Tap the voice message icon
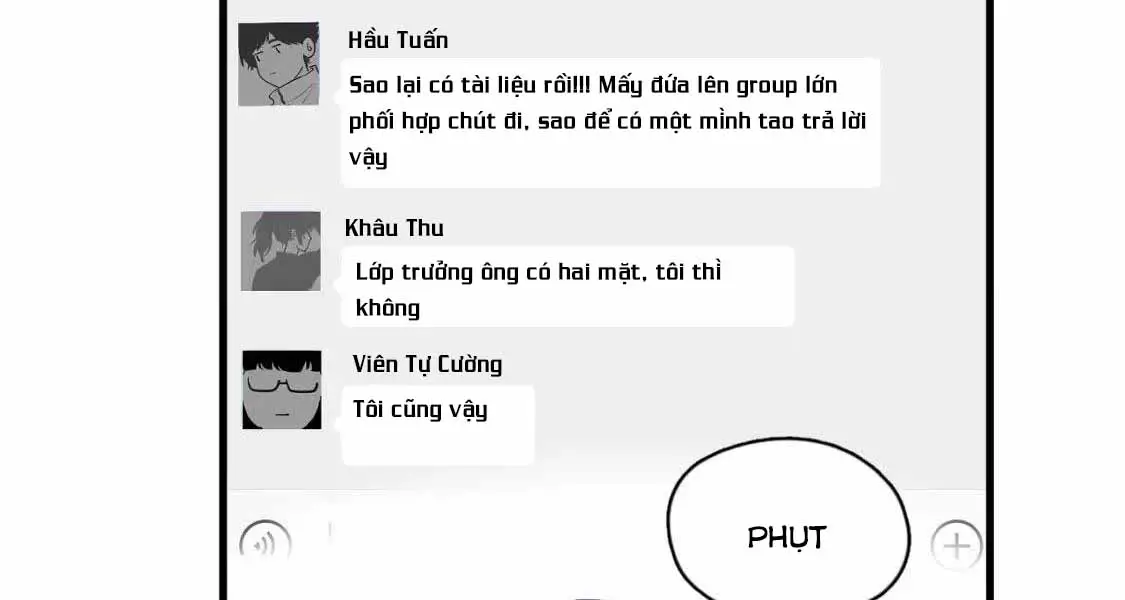Viewport: 1125px width, 600px height. click(x=265, y=543)
